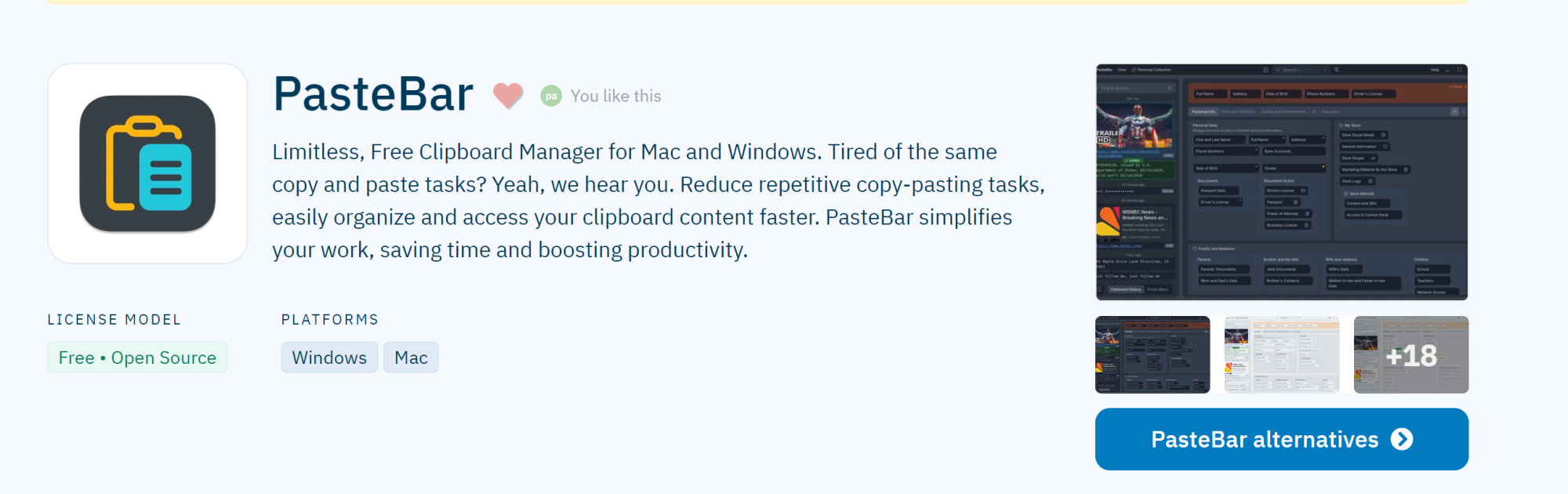
Task: Click the PasteBar description paragraph
Action: tap(659, 201)
